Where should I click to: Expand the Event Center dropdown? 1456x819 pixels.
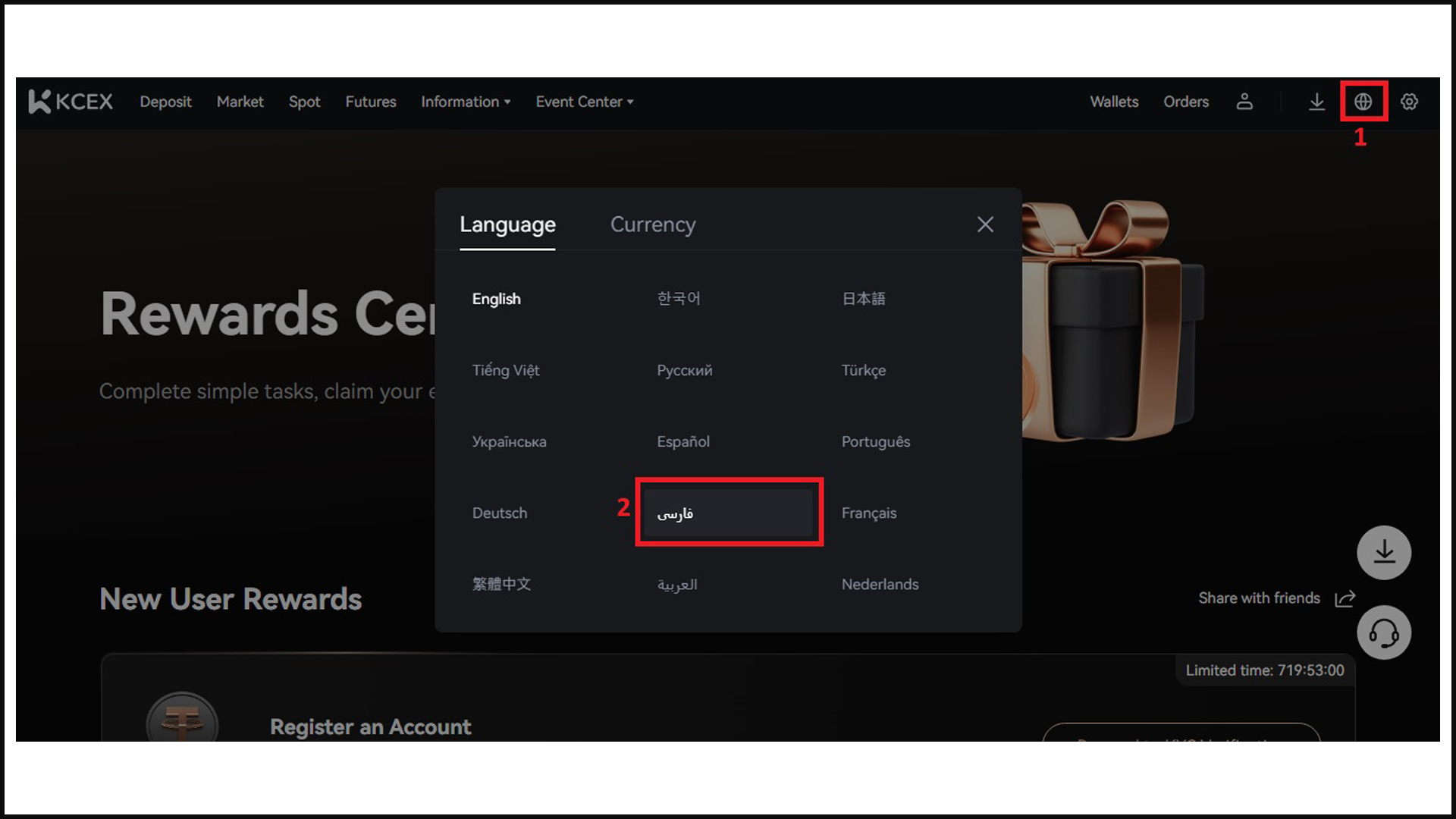(584, 102)
